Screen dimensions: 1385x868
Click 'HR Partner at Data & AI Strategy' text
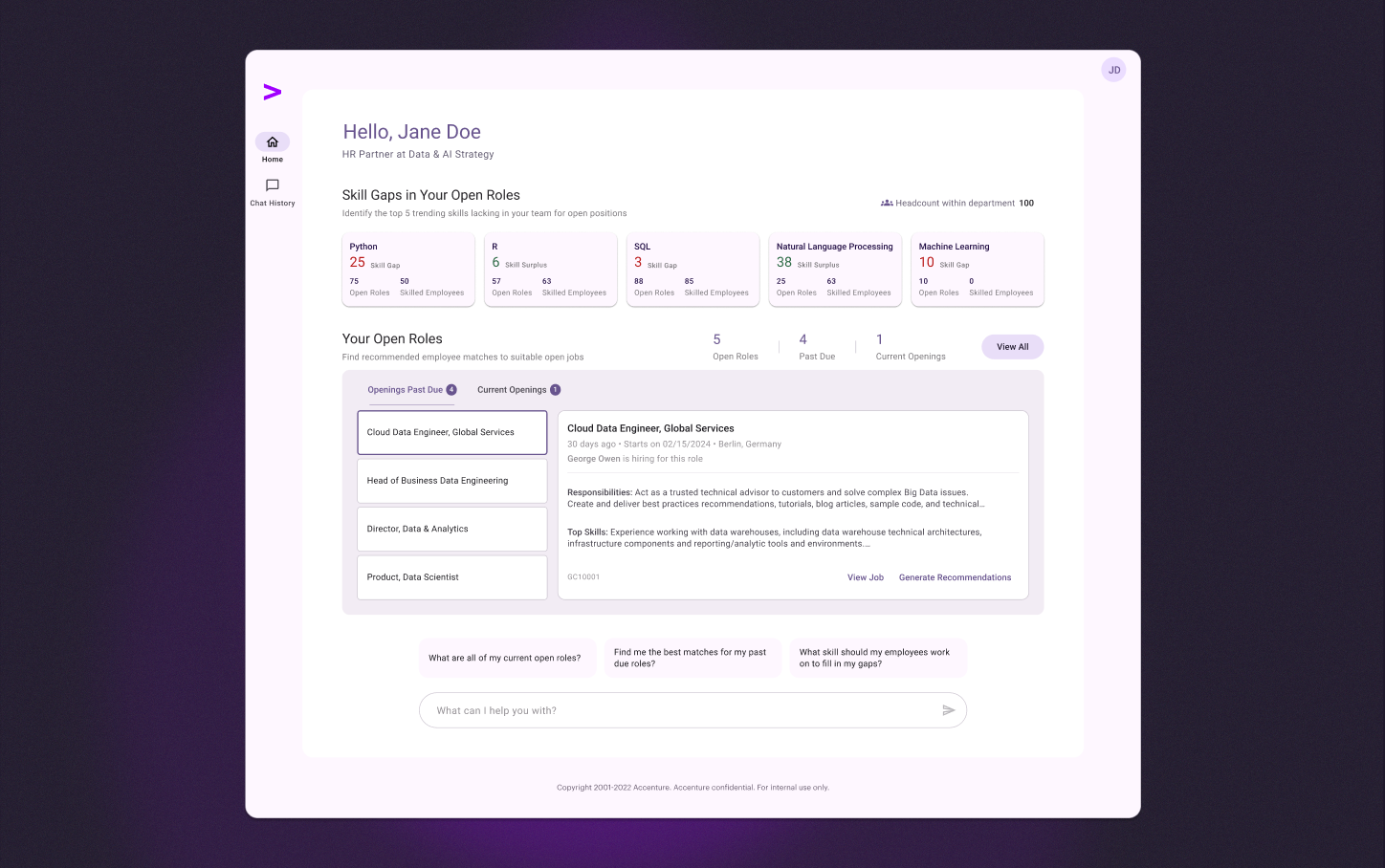(x=418, y=154)
